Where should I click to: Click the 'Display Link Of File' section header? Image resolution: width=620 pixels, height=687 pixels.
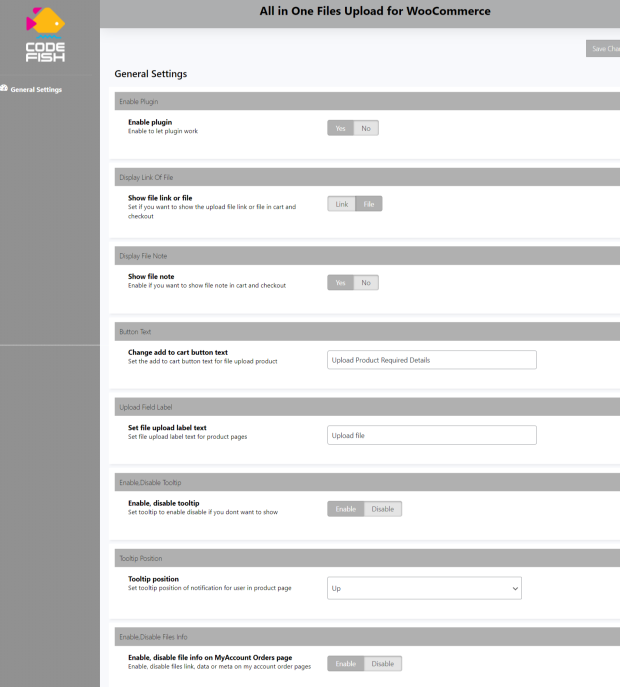[367, 177]
